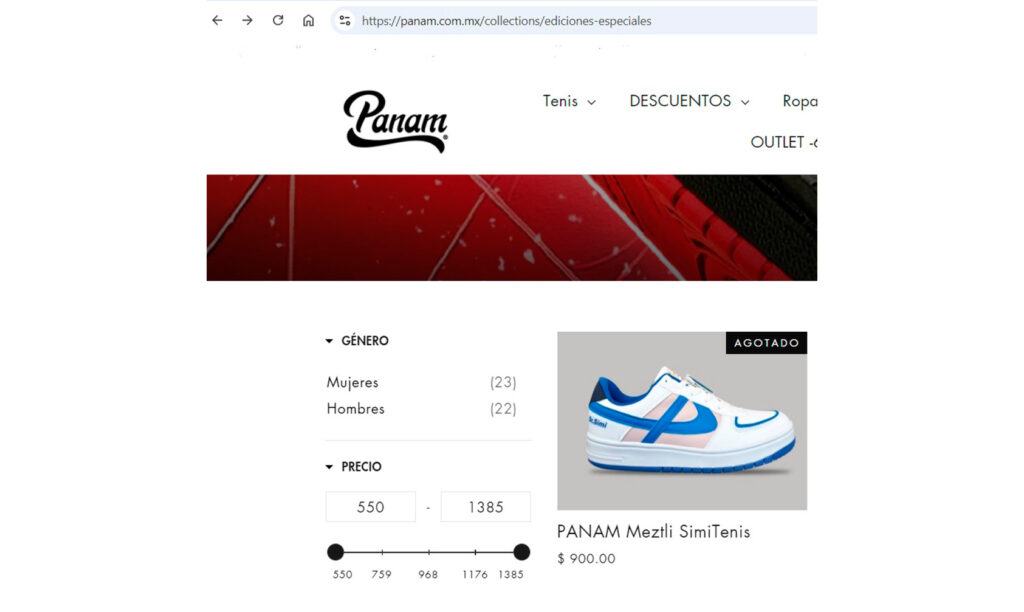Filter by Mujeres
Image resolution: width=1024 pixels, height=612 pixels.
pos(421,382)
